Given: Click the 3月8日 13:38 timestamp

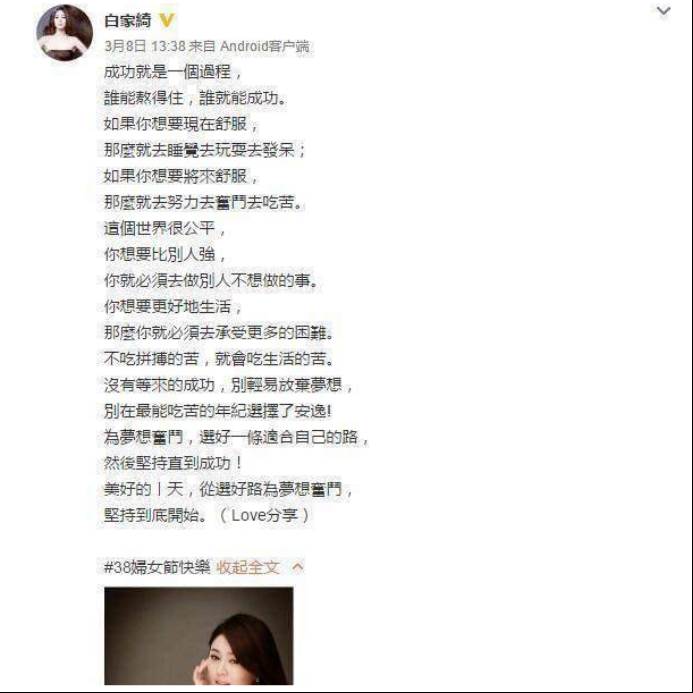Looking at the screenshot, I should point(145,46).
